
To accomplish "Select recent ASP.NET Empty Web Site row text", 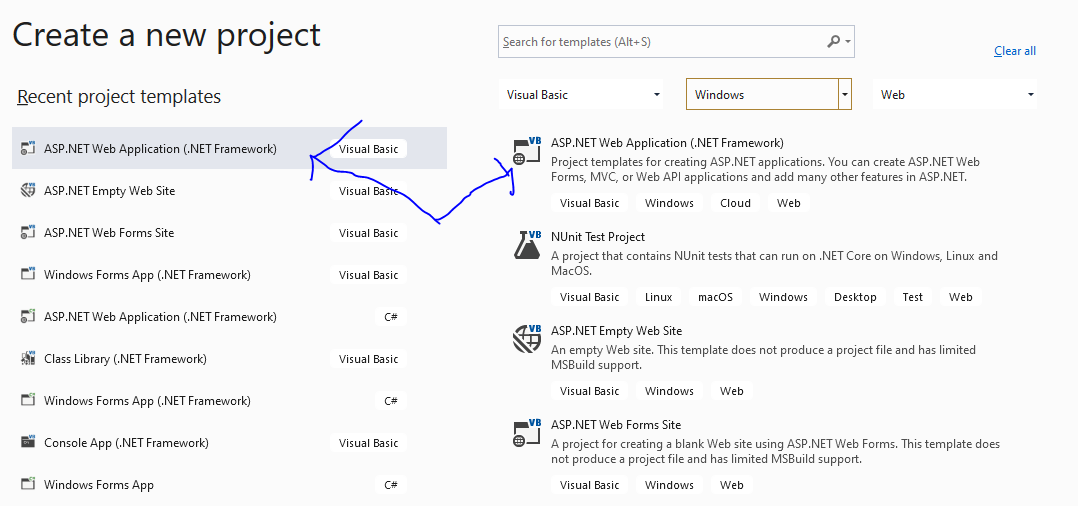I will tap(109, 190).
